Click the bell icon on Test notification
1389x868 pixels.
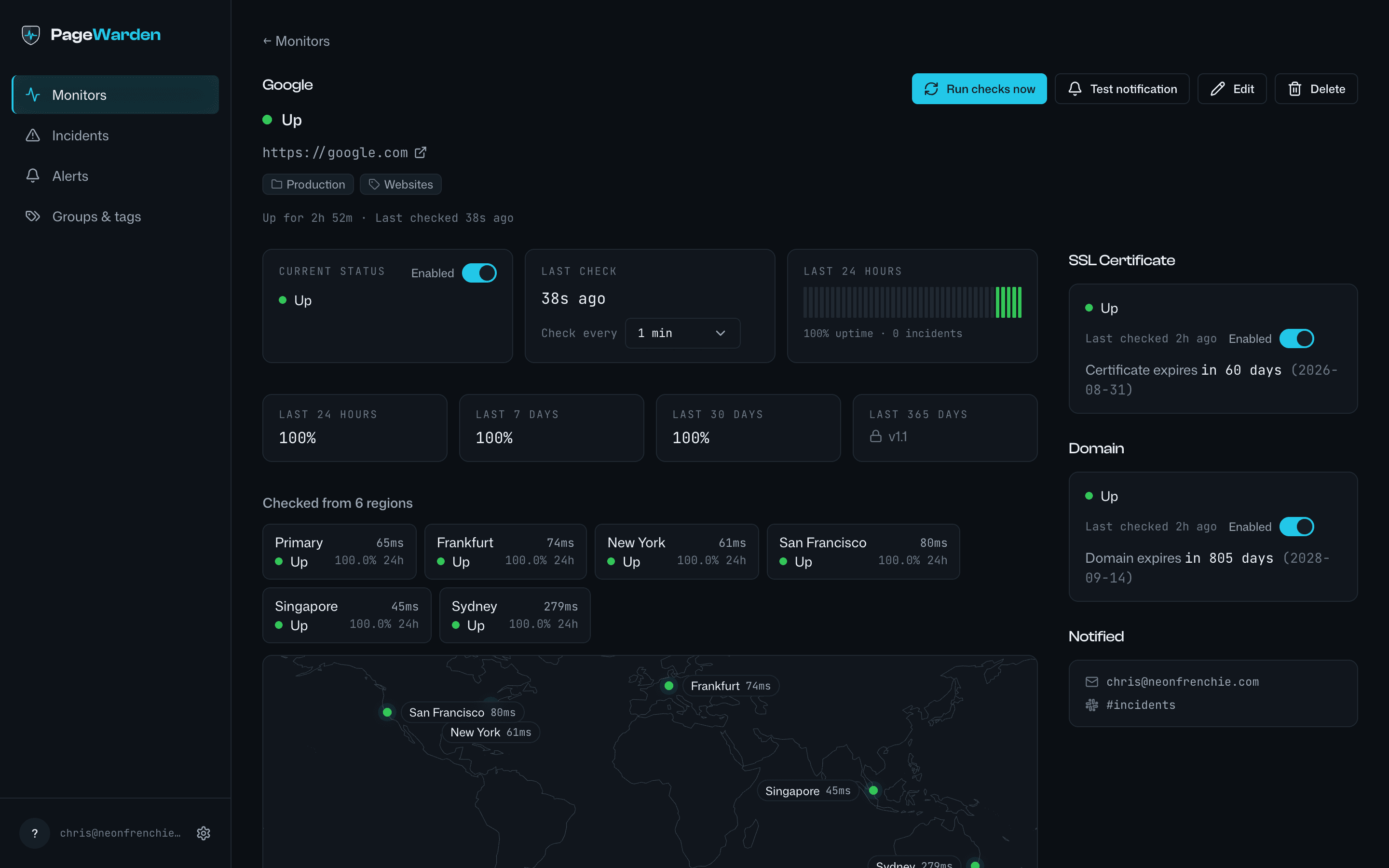[x=1075, y=89]
